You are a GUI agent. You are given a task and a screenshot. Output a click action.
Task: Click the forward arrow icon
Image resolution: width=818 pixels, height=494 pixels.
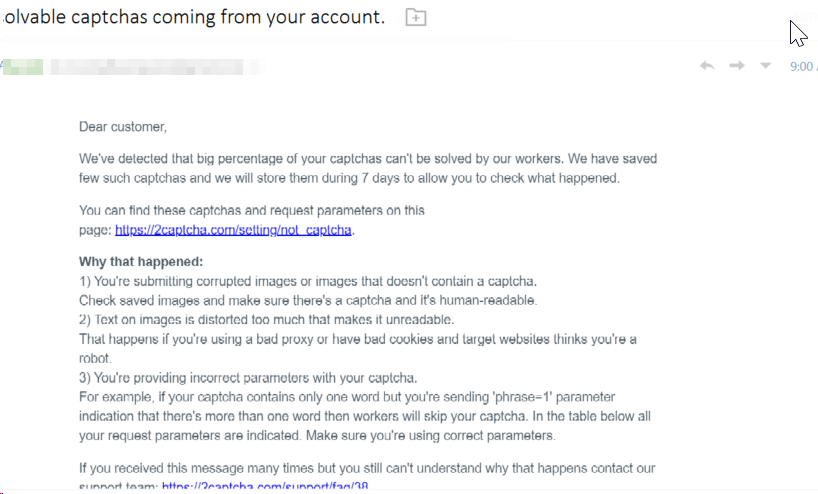[x=737, y=65]
